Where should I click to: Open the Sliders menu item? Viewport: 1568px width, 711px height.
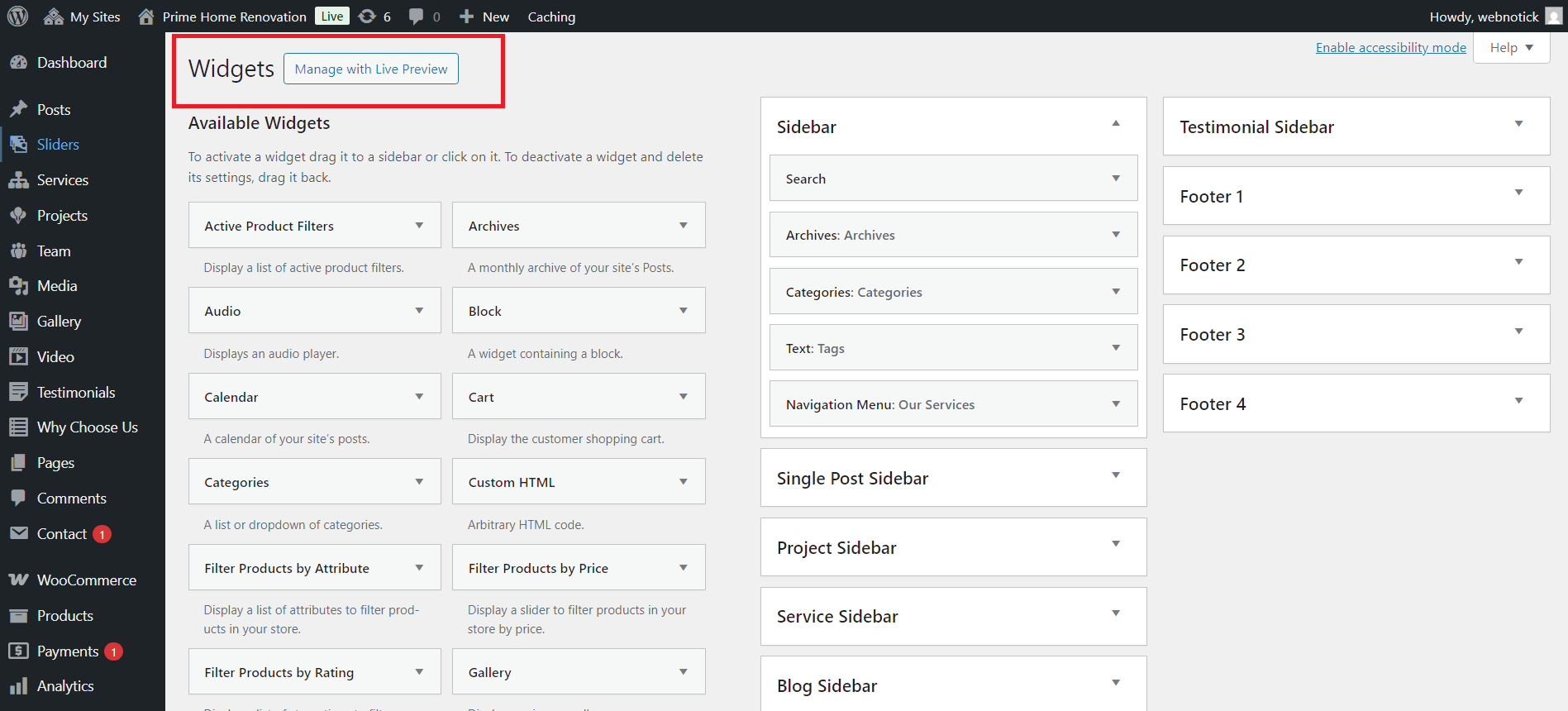click(58, 145)
